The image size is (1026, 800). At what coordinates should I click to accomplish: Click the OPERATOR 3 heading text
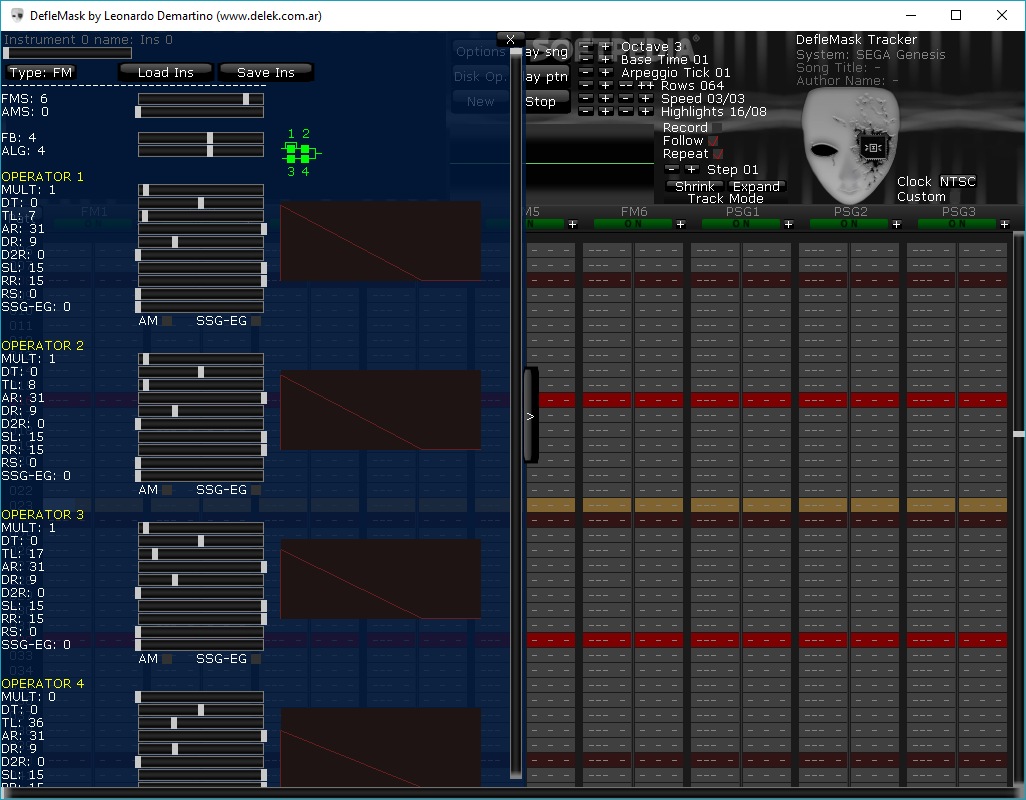(43, 515)
